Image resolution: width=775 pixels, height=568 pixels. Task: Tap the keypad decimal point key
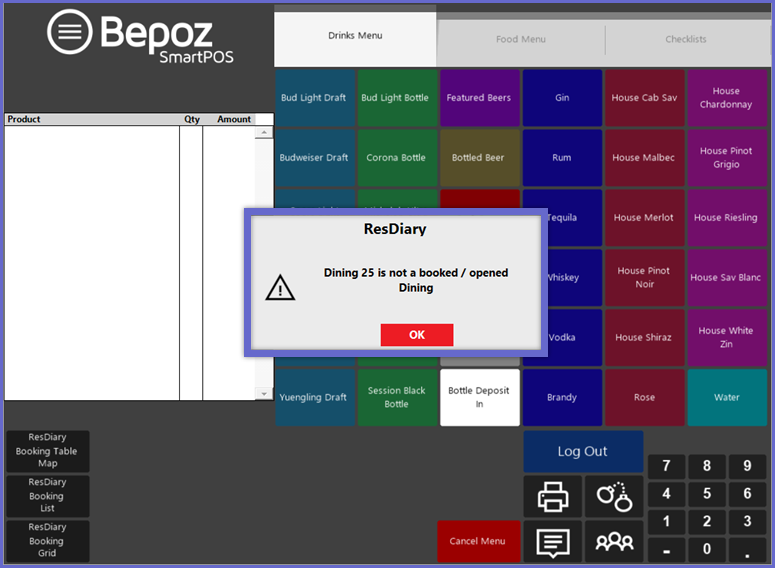coord(747,549)
